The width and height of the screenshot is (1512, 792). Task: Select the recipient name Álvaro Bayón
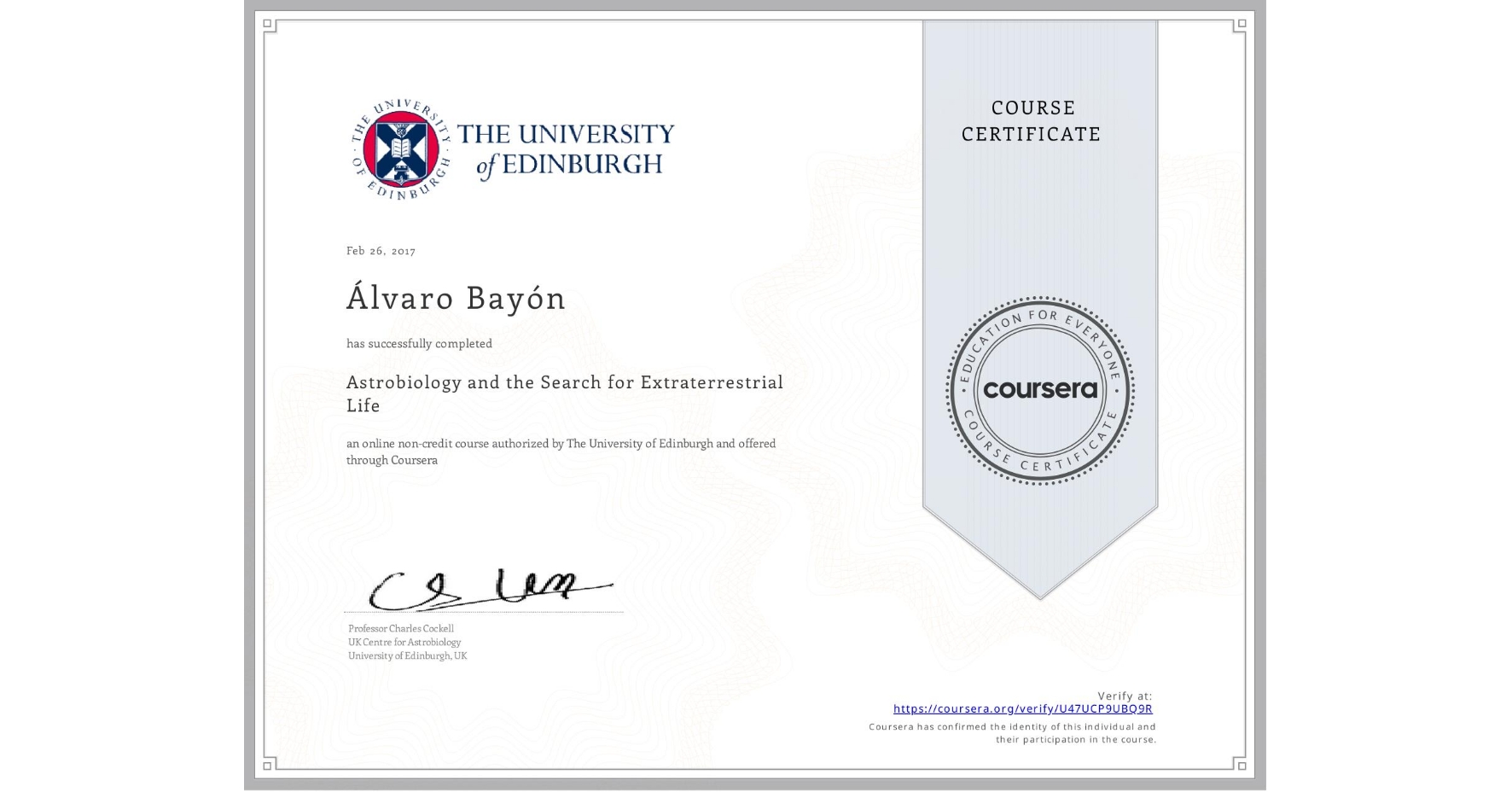456,298
